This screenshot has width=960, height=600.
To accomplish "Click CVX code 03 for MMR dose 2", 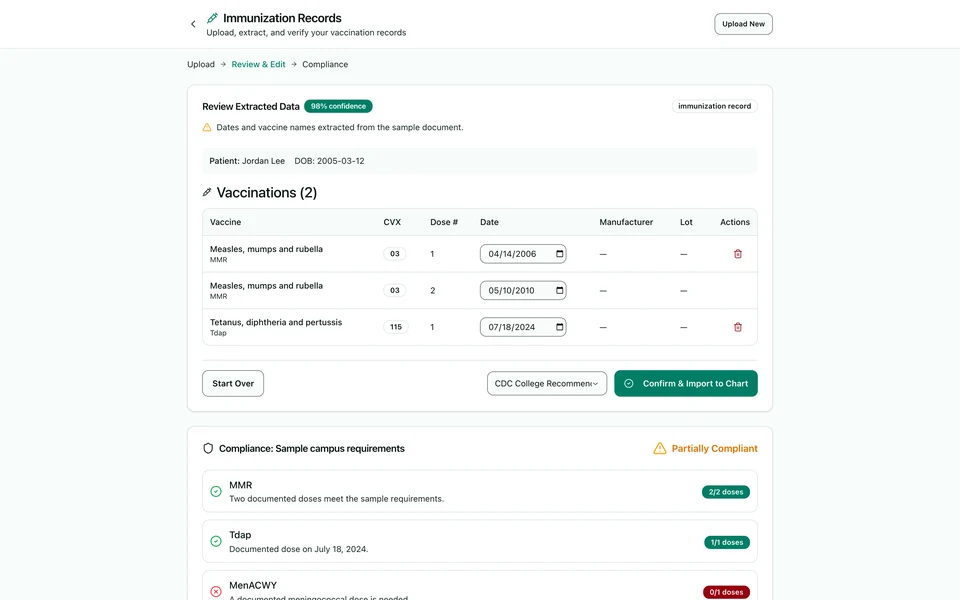I will pyautogui.click(x=395, y=290).
